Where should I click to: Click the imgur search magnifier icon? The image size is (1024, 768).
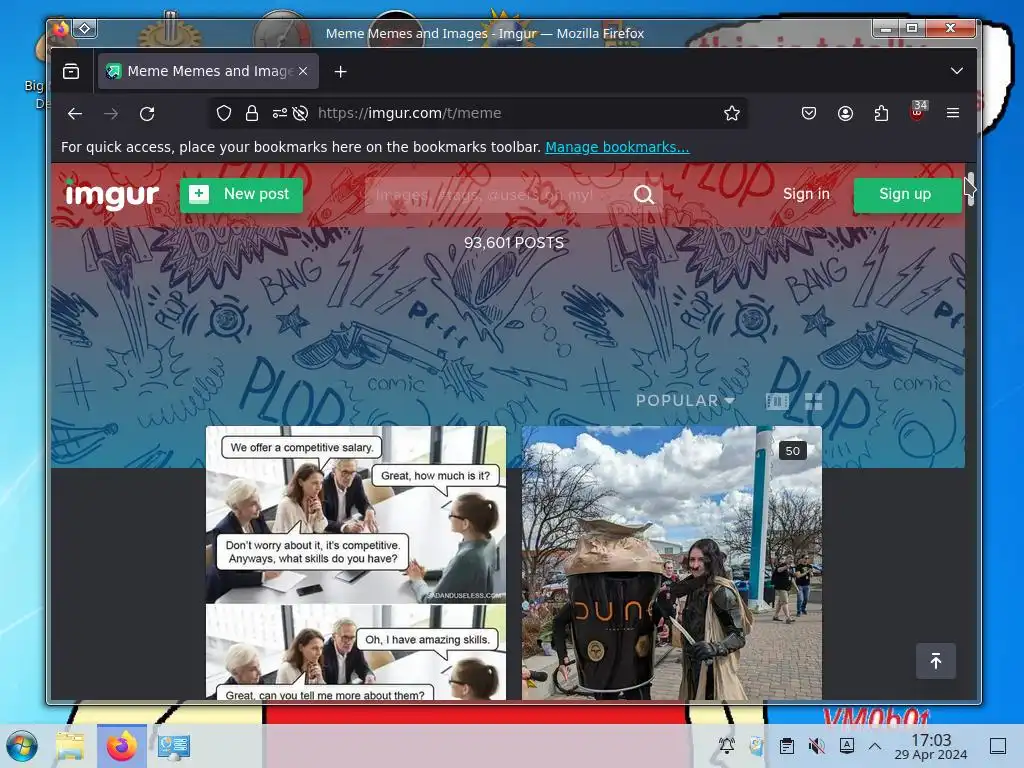click(644, 195)
